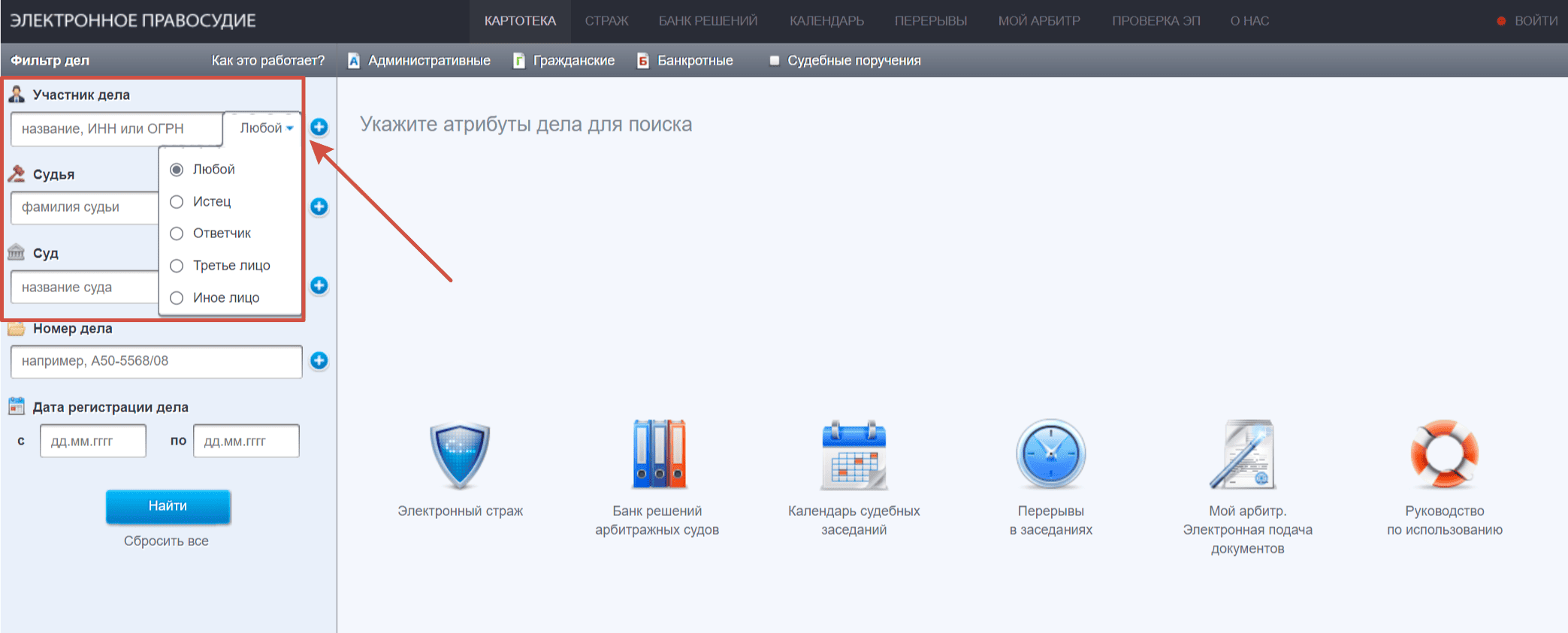Open the Банк решений tab

pos(708,21)
